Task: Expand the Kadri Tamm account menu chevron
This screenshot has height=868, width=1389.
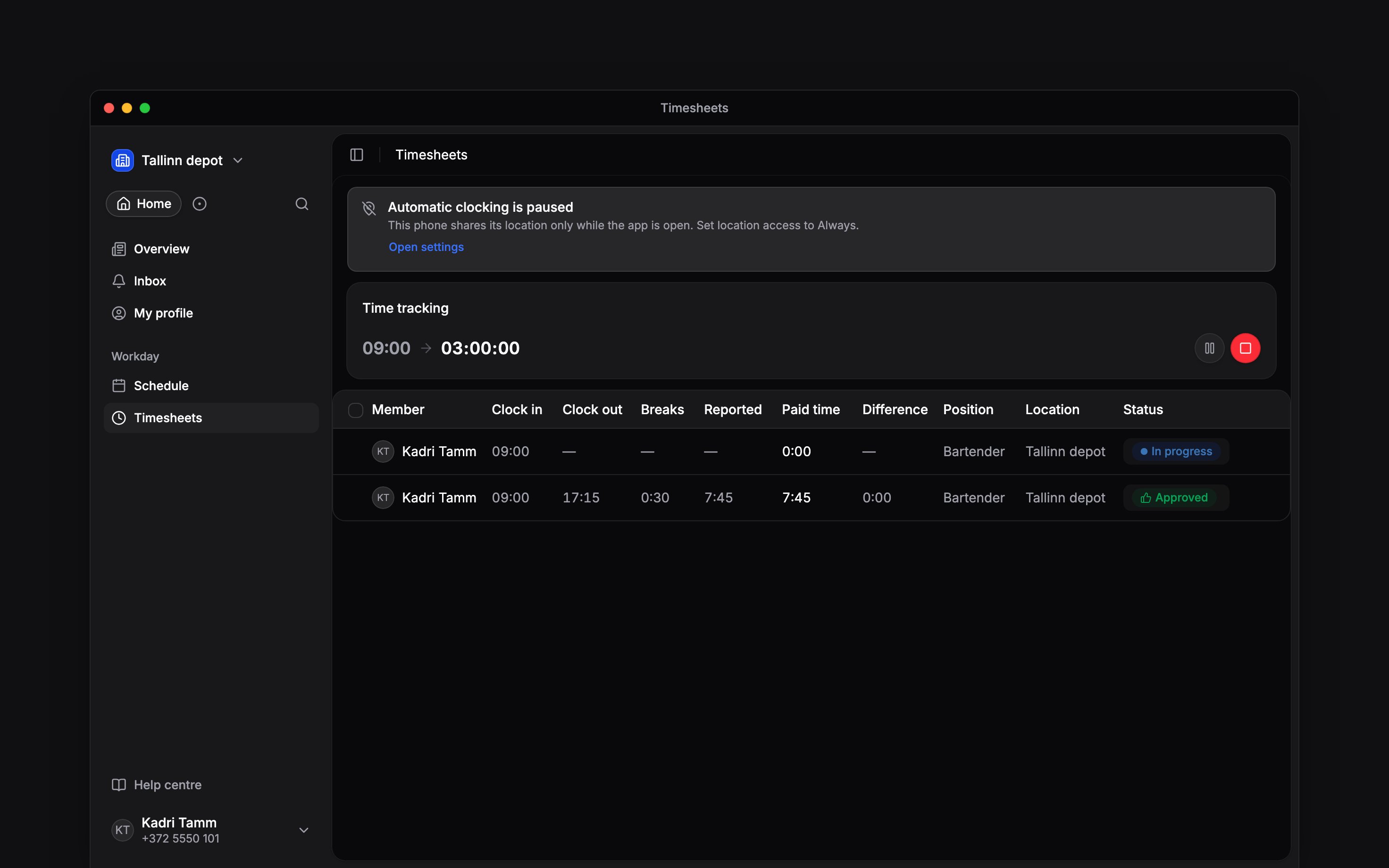Action: pos(304,830)
